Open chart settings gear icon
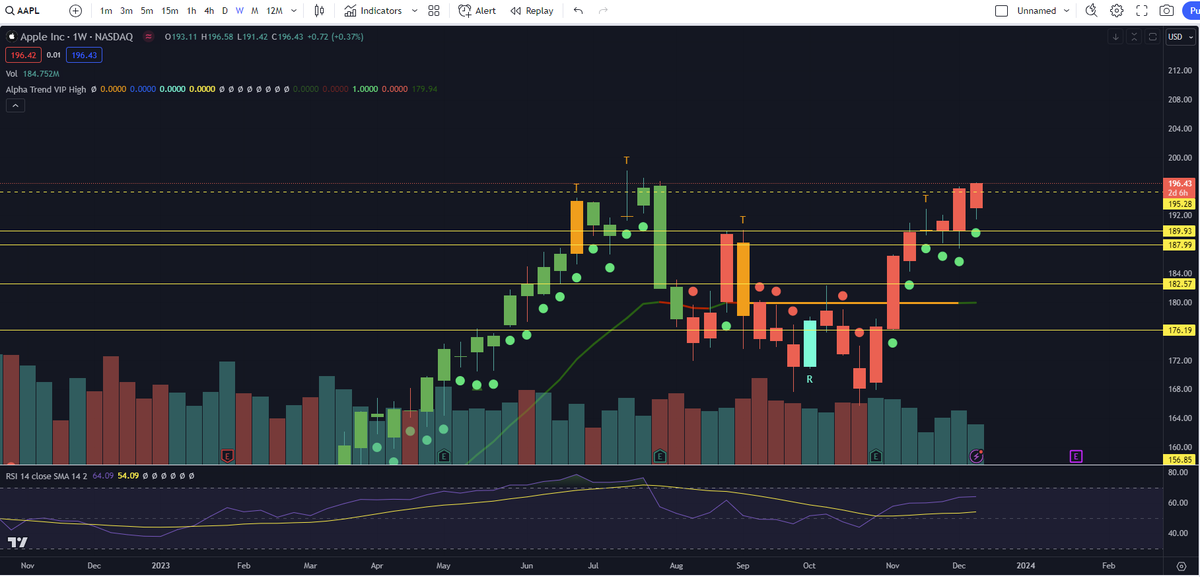Image resolution: width=1200 pixels, height=577 pixels. 1116,11
